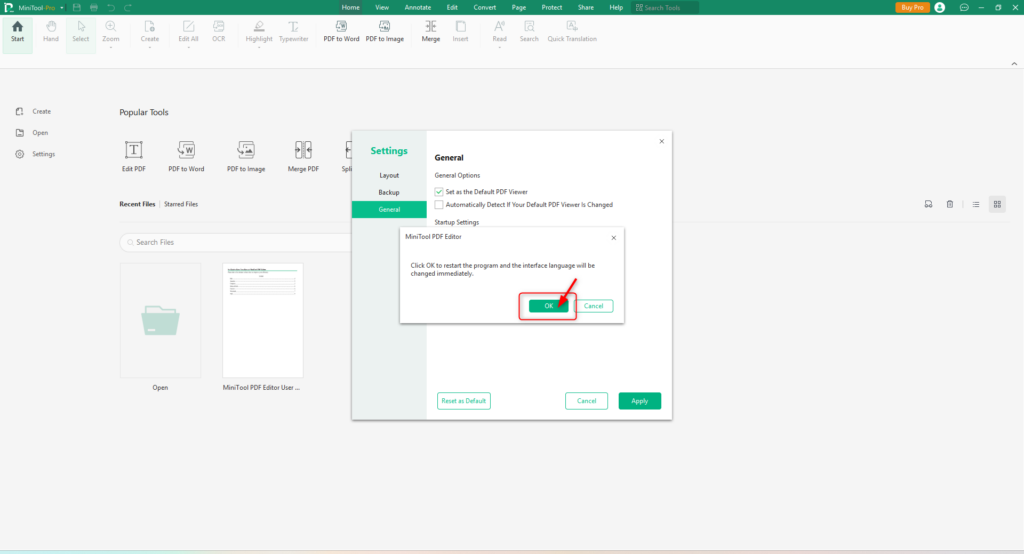The image size is (1024, 554).
Task: Launch PDF to Image from the ribbon
Action: tap(385, 31)
